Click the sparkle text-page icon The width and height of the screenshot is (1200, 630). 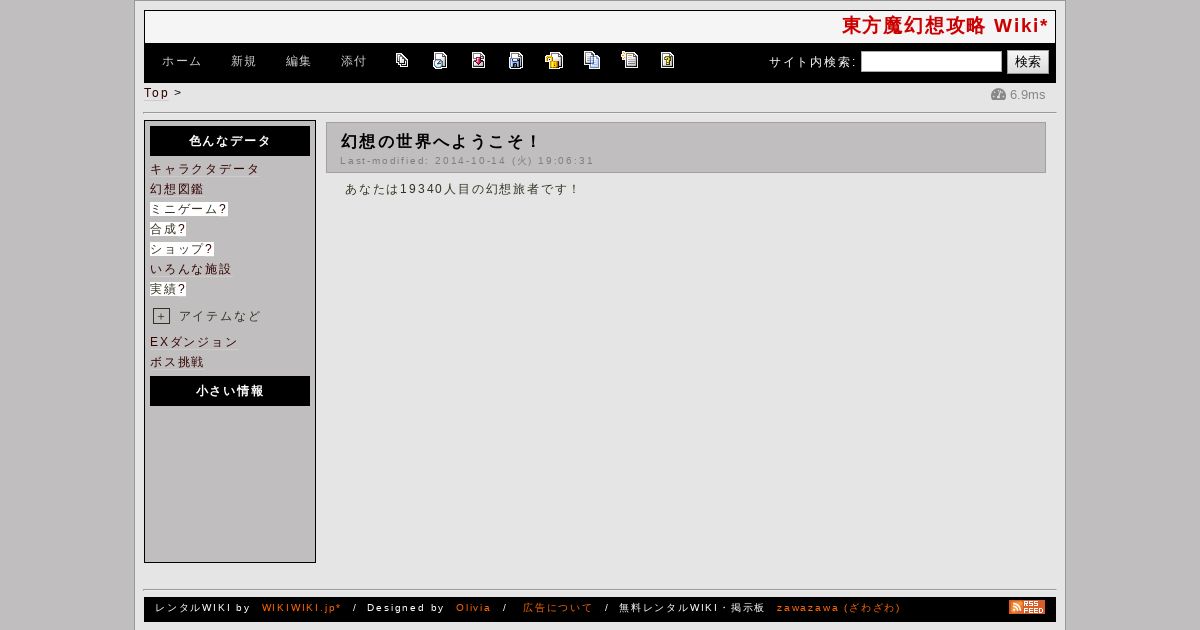629,60
